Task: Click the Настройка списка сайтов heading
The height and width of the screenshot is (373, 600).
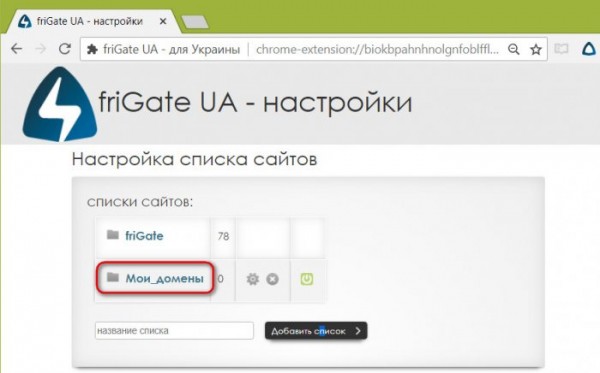Action: (195, 159)
